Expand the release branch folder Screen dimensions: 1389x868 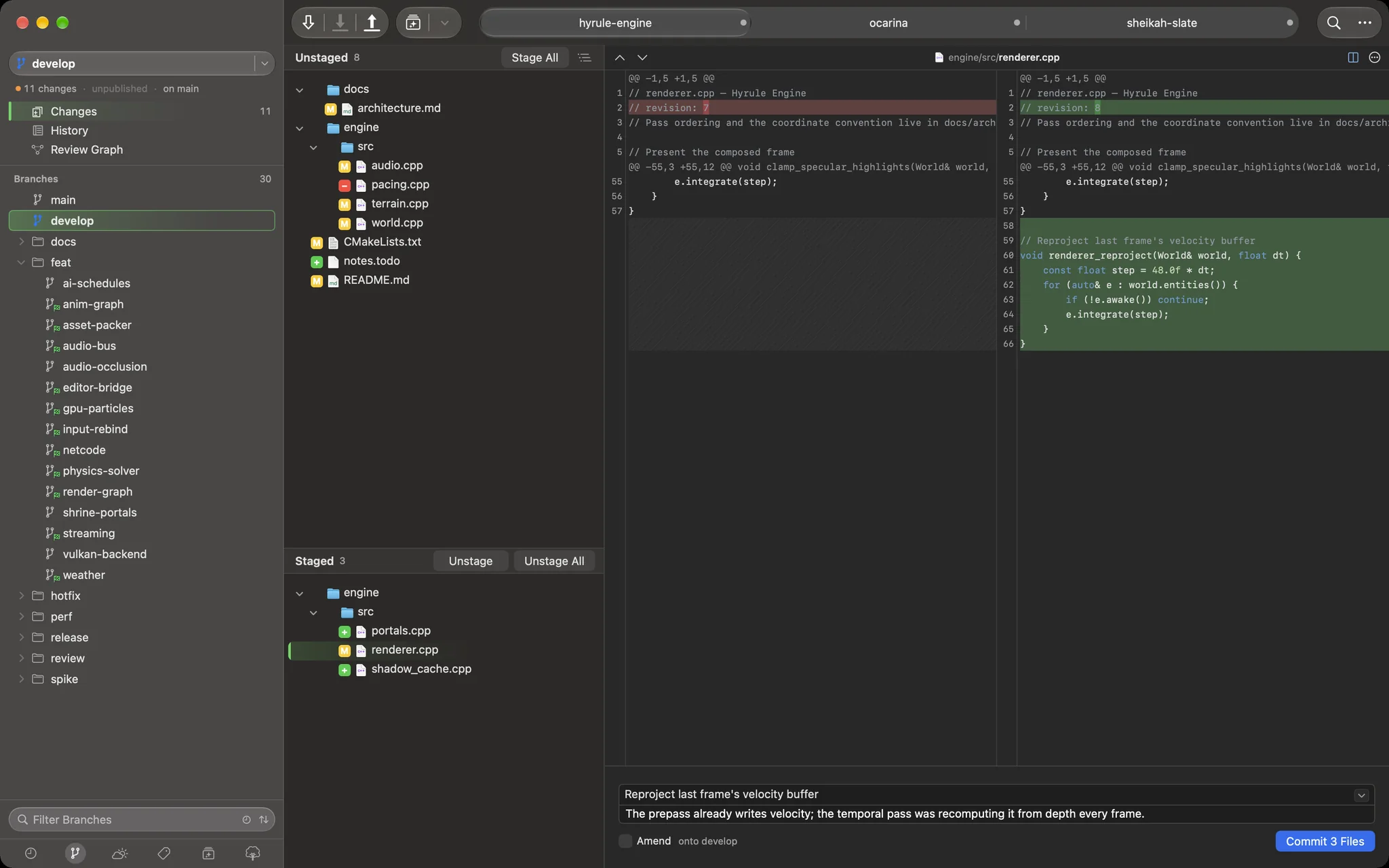pos(21,637)
